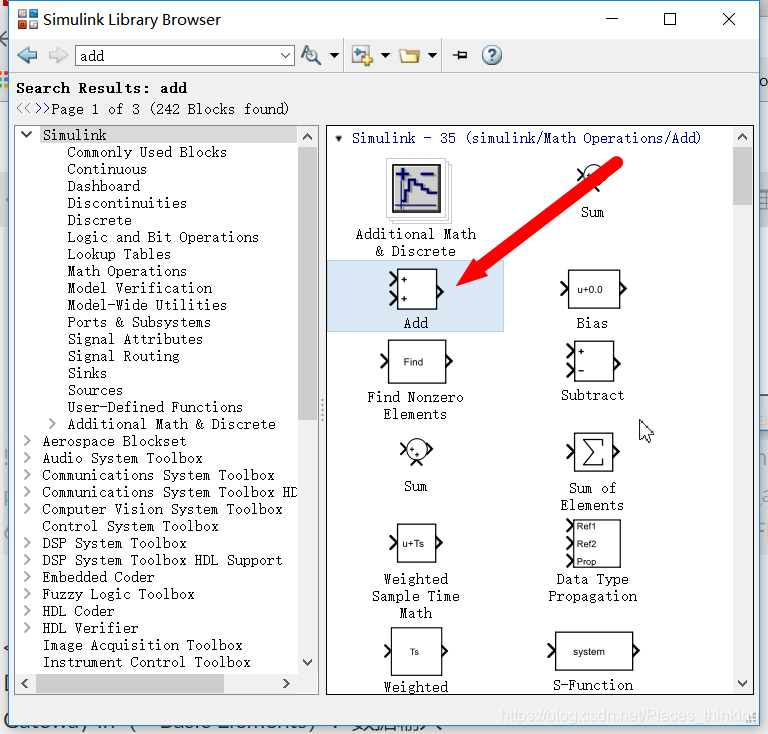
Task: Select the Sinks library
Action: pyautogui.click(x=87, y=374)
